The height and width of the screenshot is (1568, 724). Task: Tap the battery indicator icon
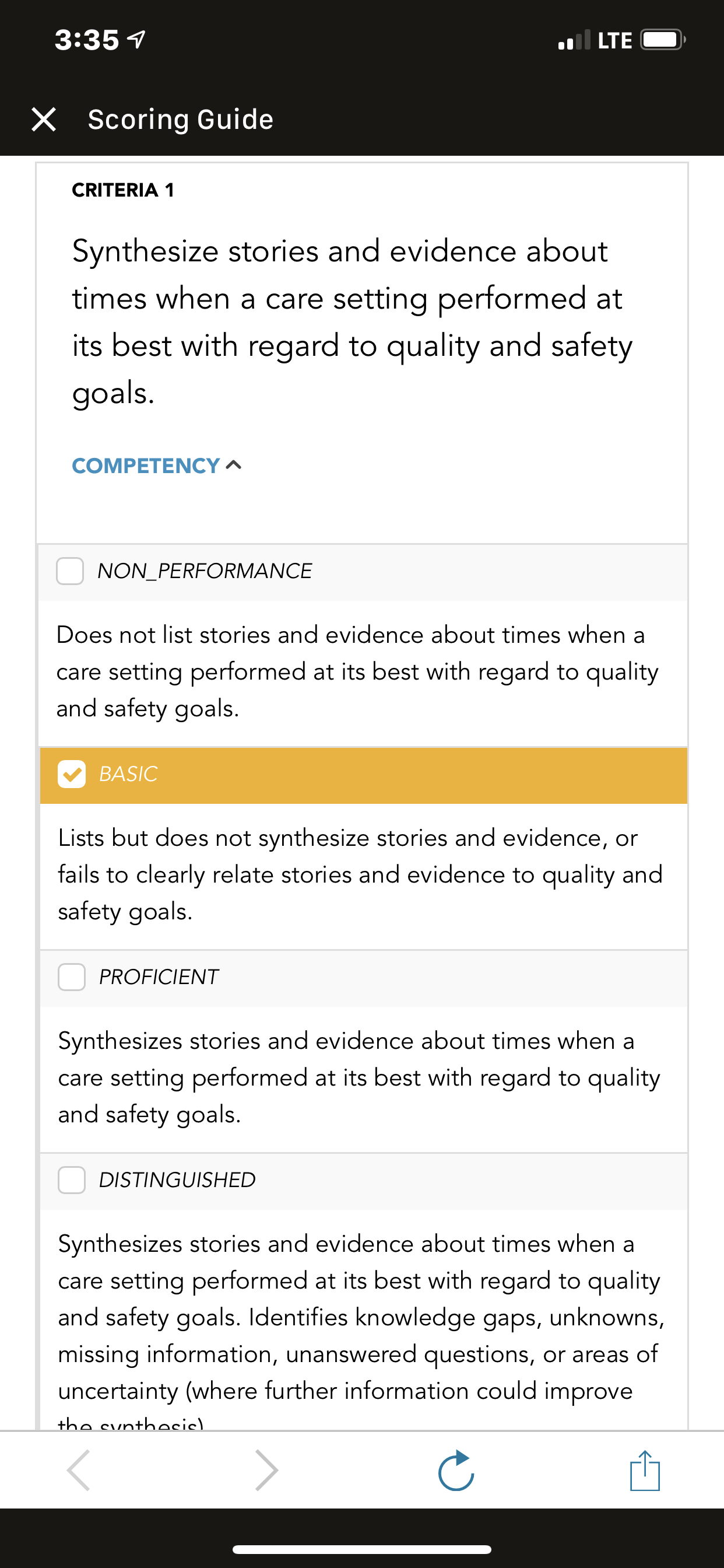[x=663, y=40]
